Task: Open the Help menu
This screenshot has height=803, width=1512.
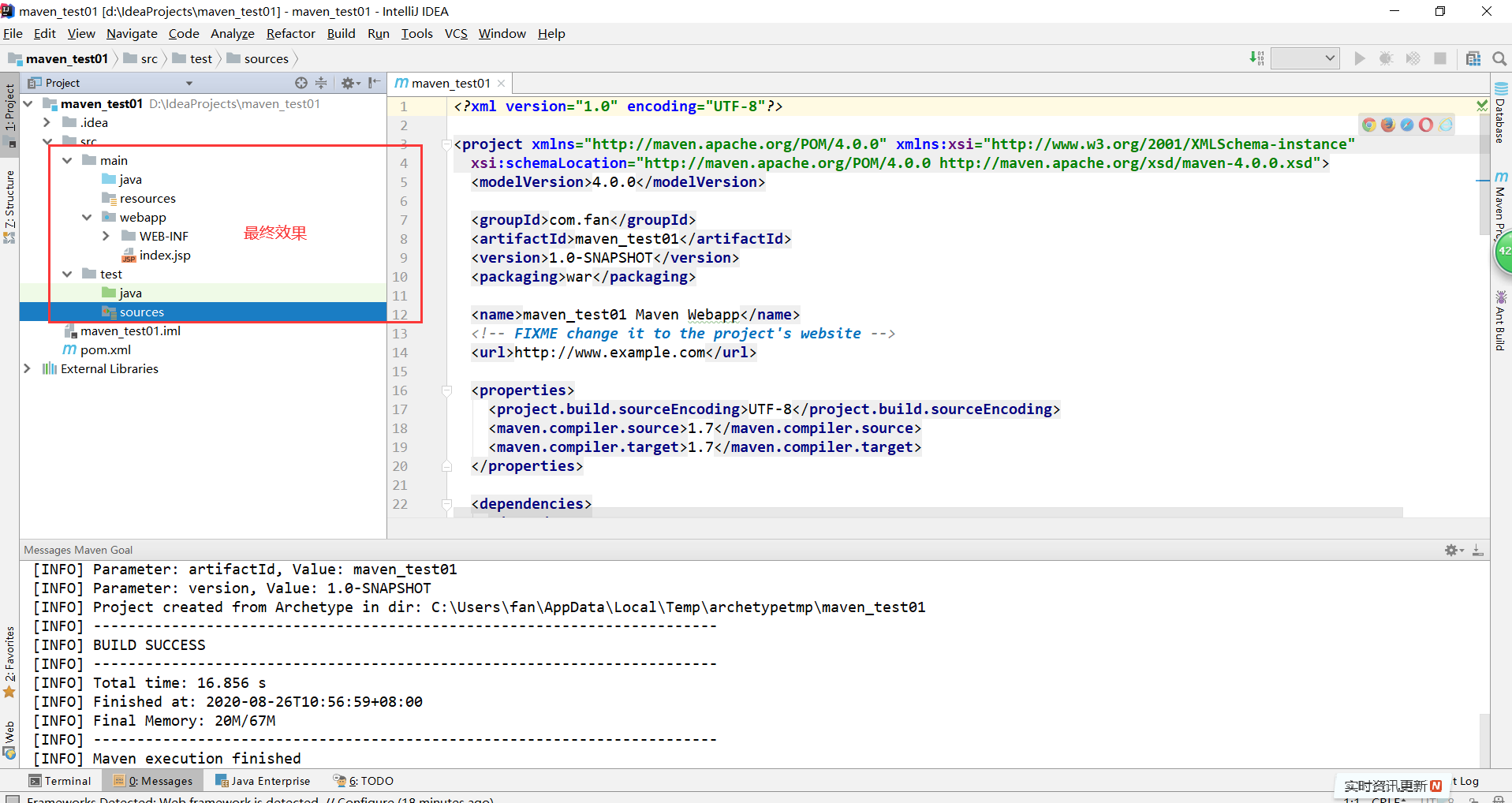Action: pos(551,33)
